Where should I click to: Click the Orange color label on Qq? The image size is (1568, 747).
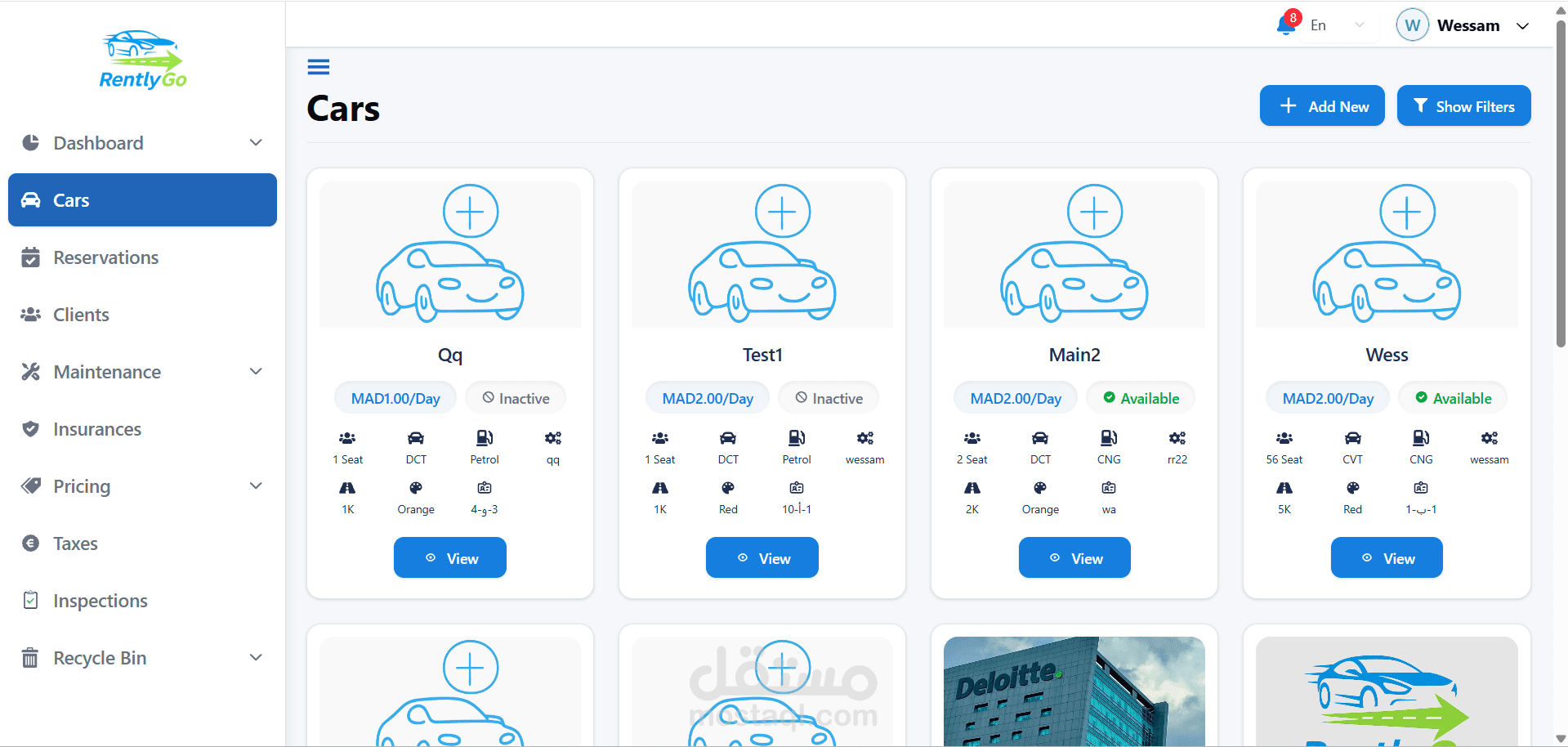416,509
